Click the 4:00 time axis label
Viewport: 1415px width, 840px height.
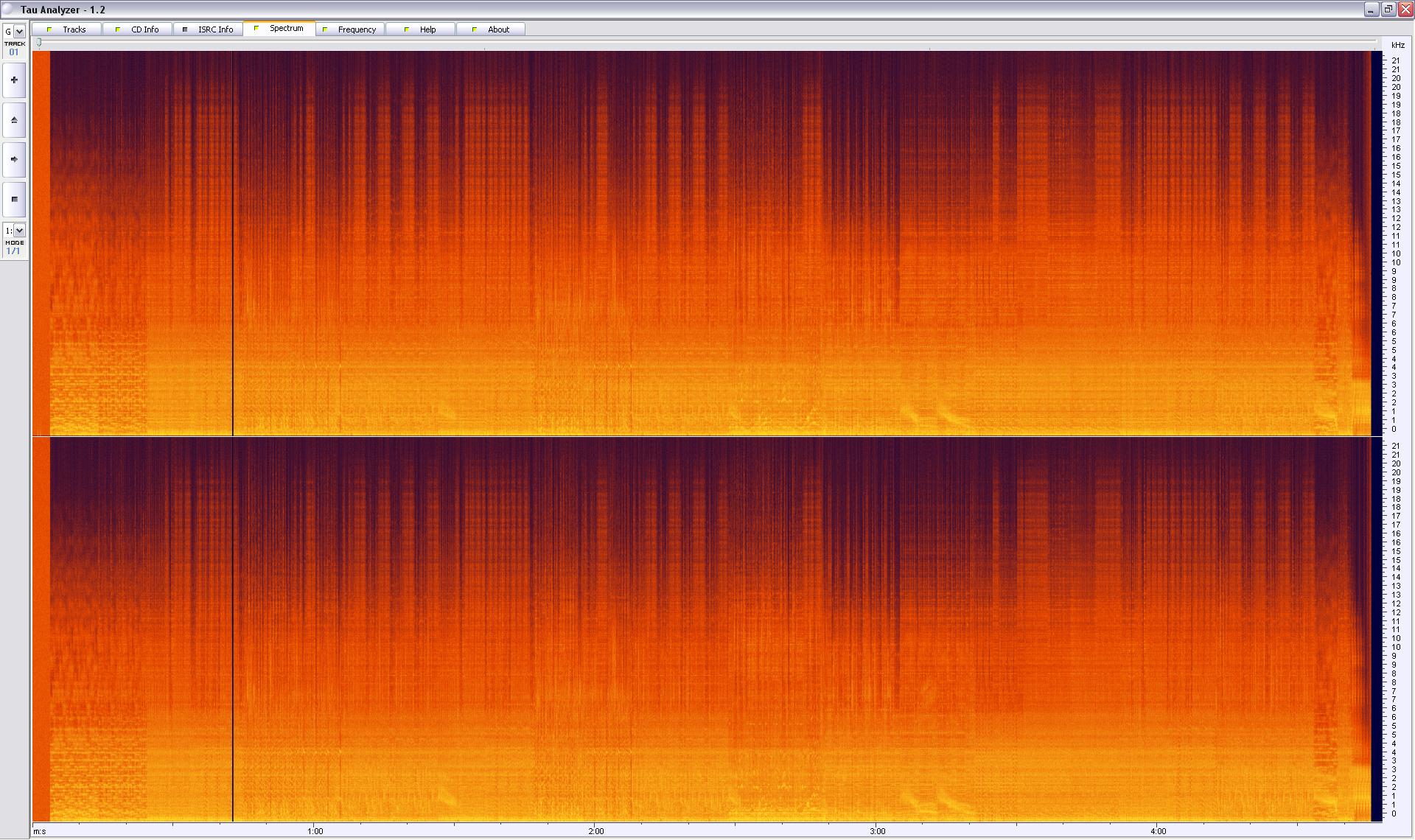click(x=1159, y=831)
